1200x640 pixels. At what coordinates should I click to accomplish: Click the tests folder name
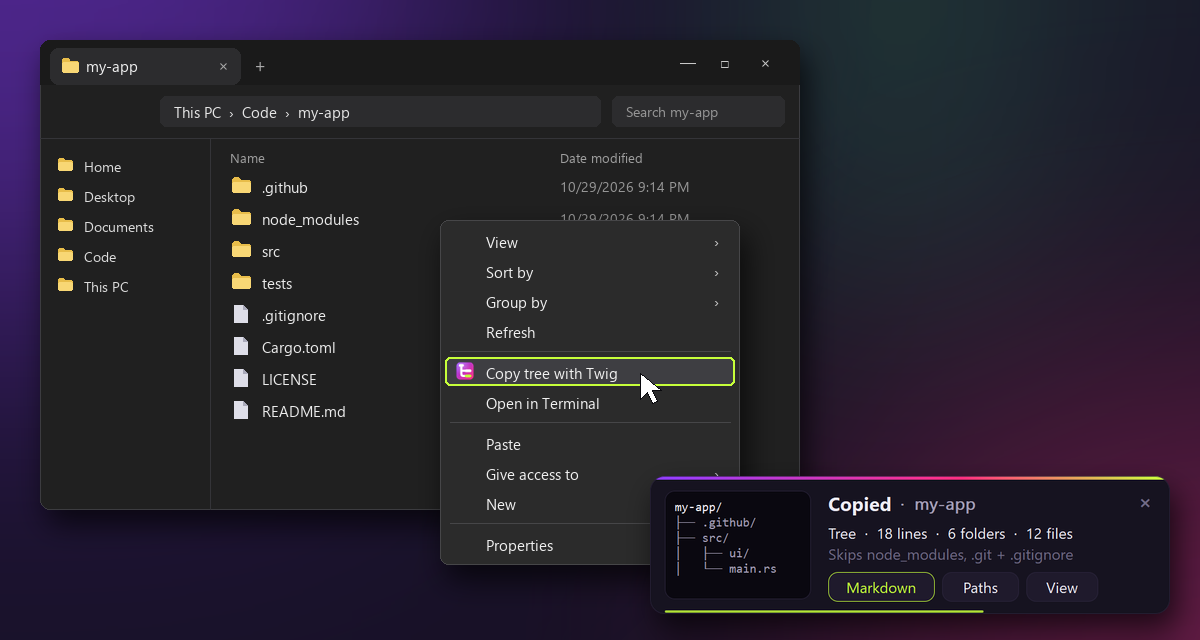coord(277,283)
